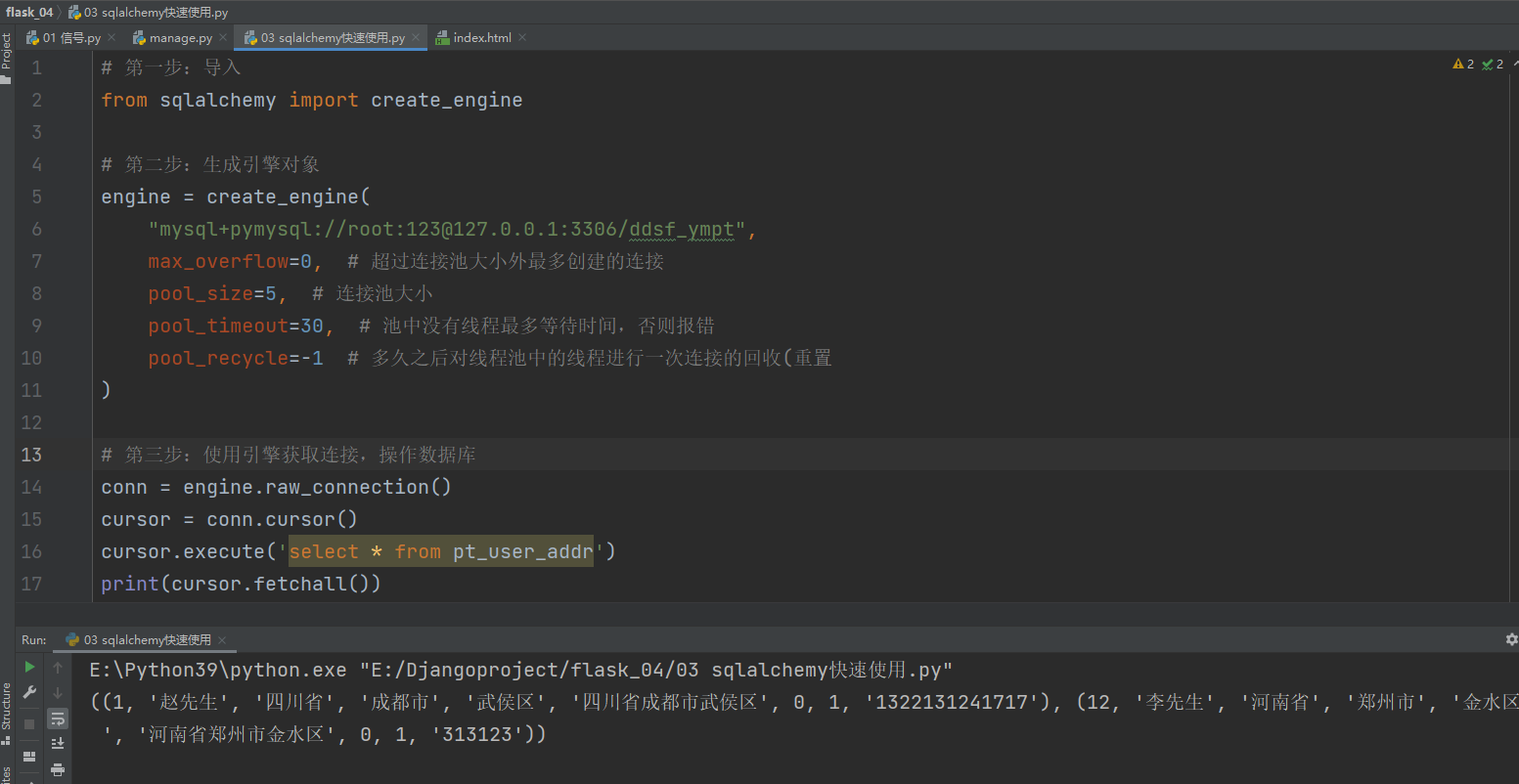Click 03 sqlalchemy快速使用.py in the breadcrumb

148,13
